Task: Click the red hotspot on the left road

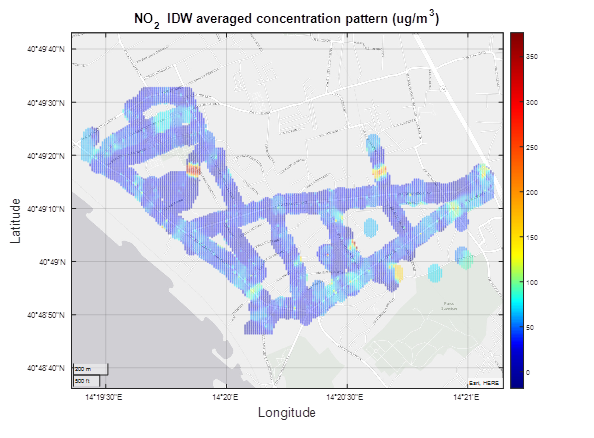Action: click(193, 169)
